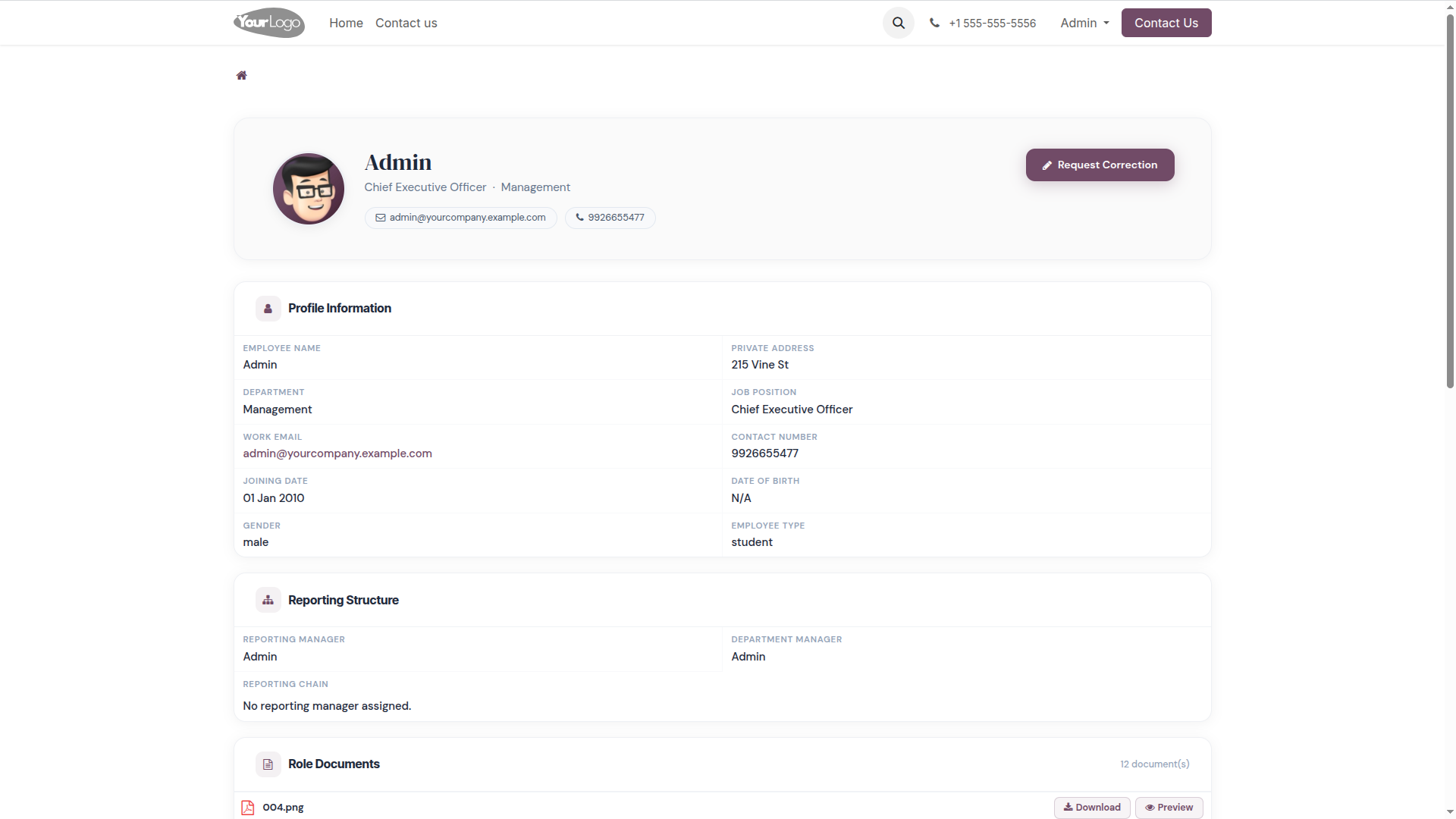Click the phone icon in 9926655477 chip
The width and height of the screenshot is (1456, 819).
[579, 218]
